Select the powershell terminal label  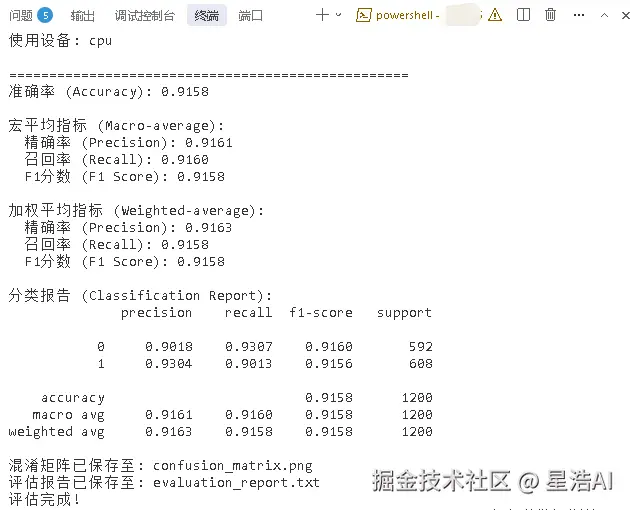coord(405,15)
